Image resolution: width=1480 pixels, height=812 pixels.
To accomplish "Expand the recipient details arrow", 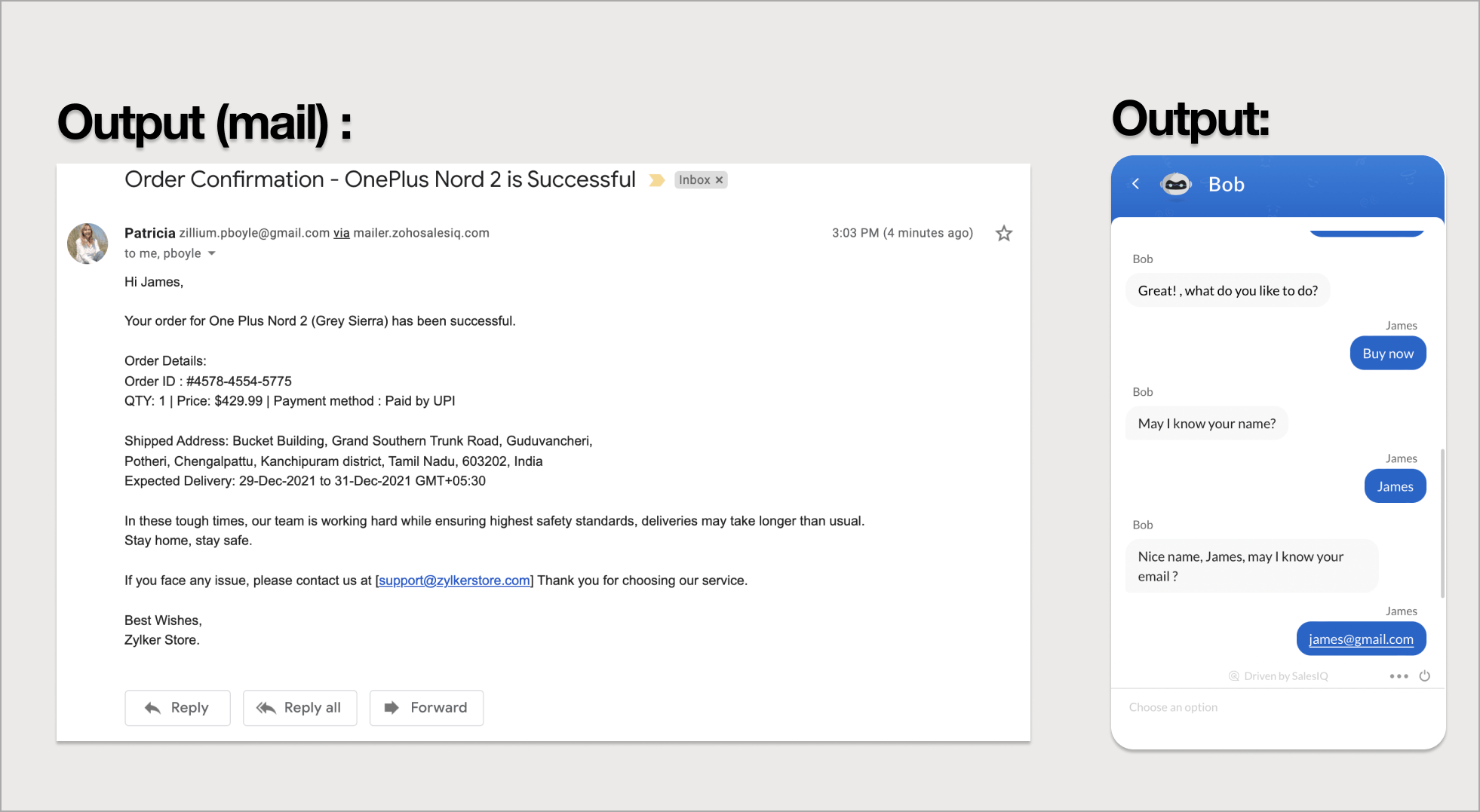I will tap(212, 253).
